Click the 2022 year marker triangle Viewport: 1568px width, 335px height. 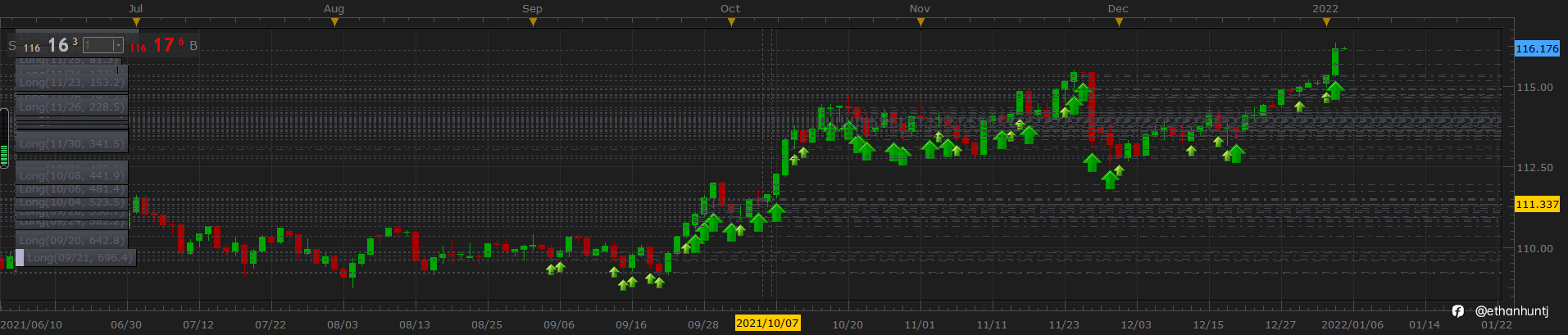(x=1326, y=22)
